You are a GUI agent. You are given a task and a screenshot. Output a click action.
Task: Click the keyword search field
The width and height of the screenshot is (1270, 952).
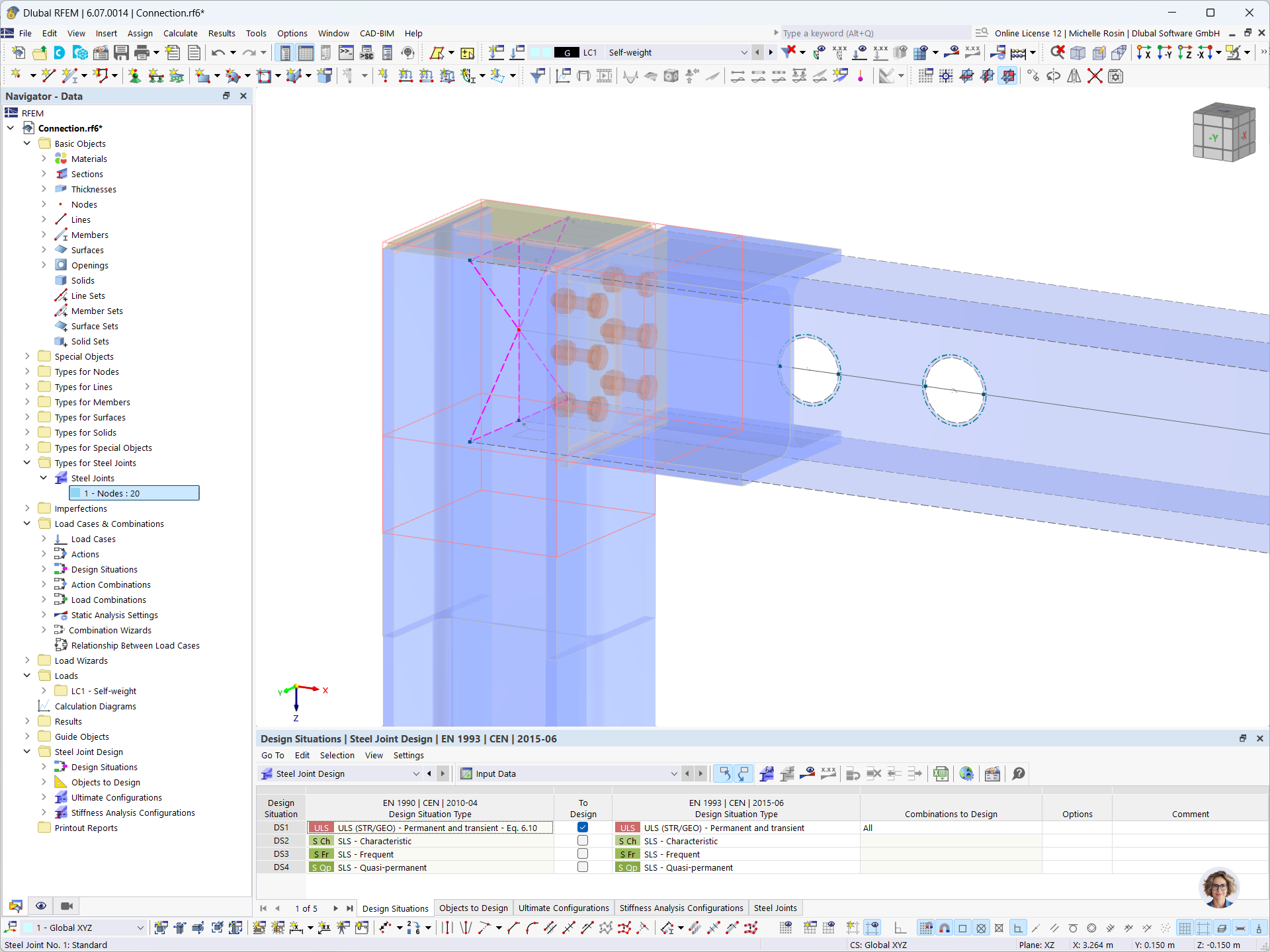tap(873, 33)
